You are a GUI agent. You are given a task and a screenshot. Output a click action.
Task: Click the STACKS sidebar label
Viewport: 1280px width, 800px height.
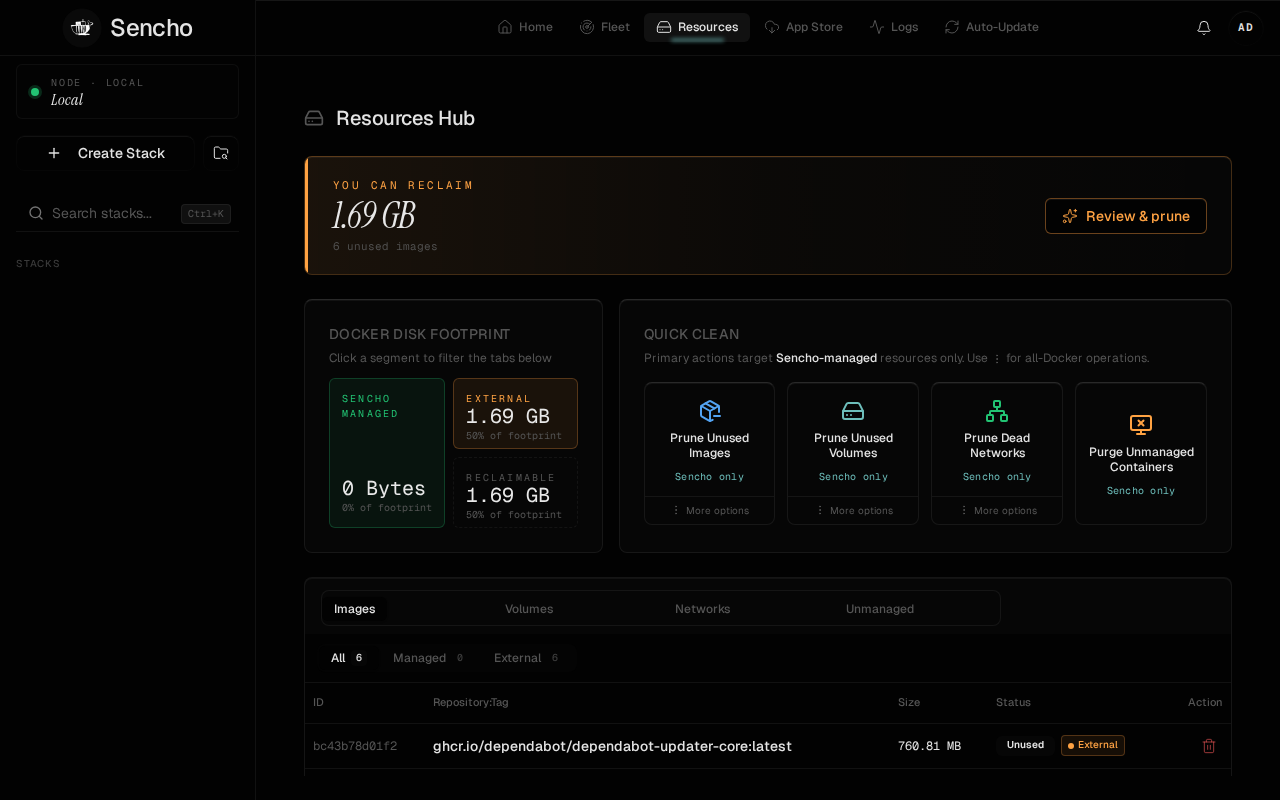point(38,264)
